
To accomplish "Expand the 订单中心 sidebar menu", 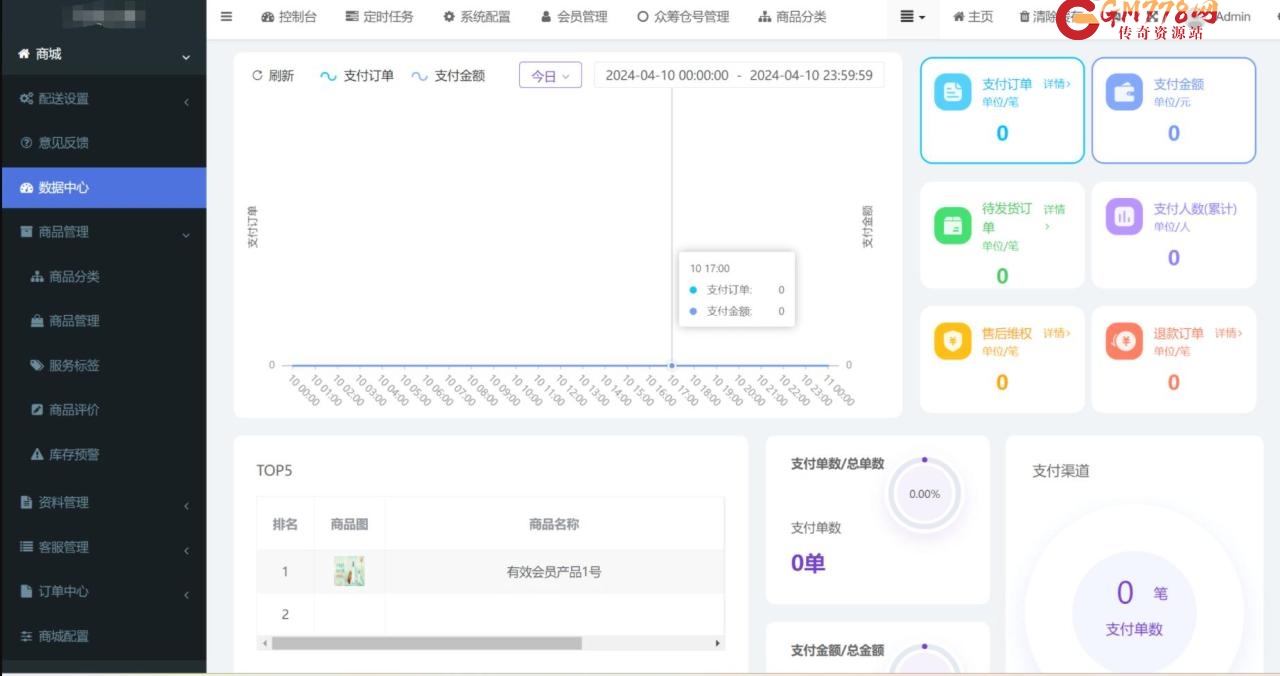I will (103, 592).
